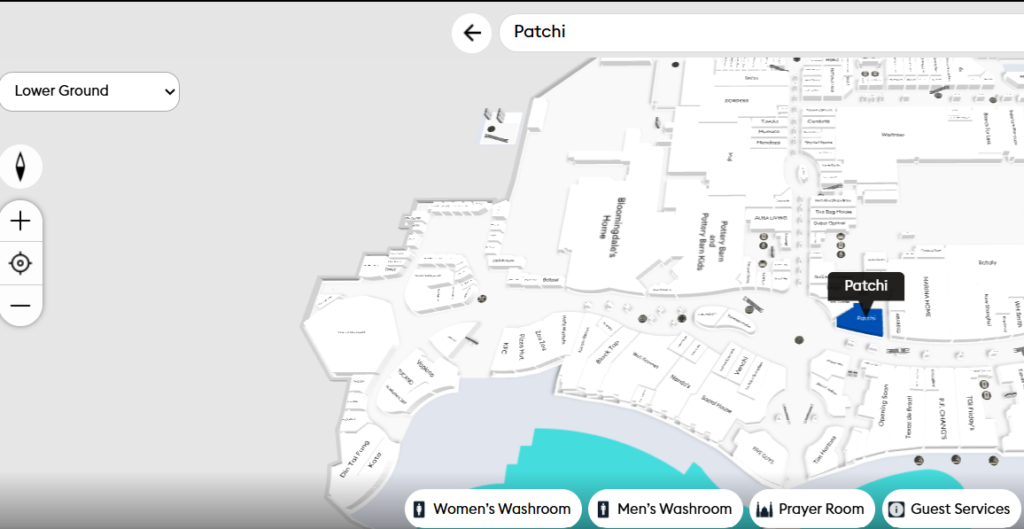Show Prayer Room locations
This screenshot has height=529, width=1024.
(812, 509)
